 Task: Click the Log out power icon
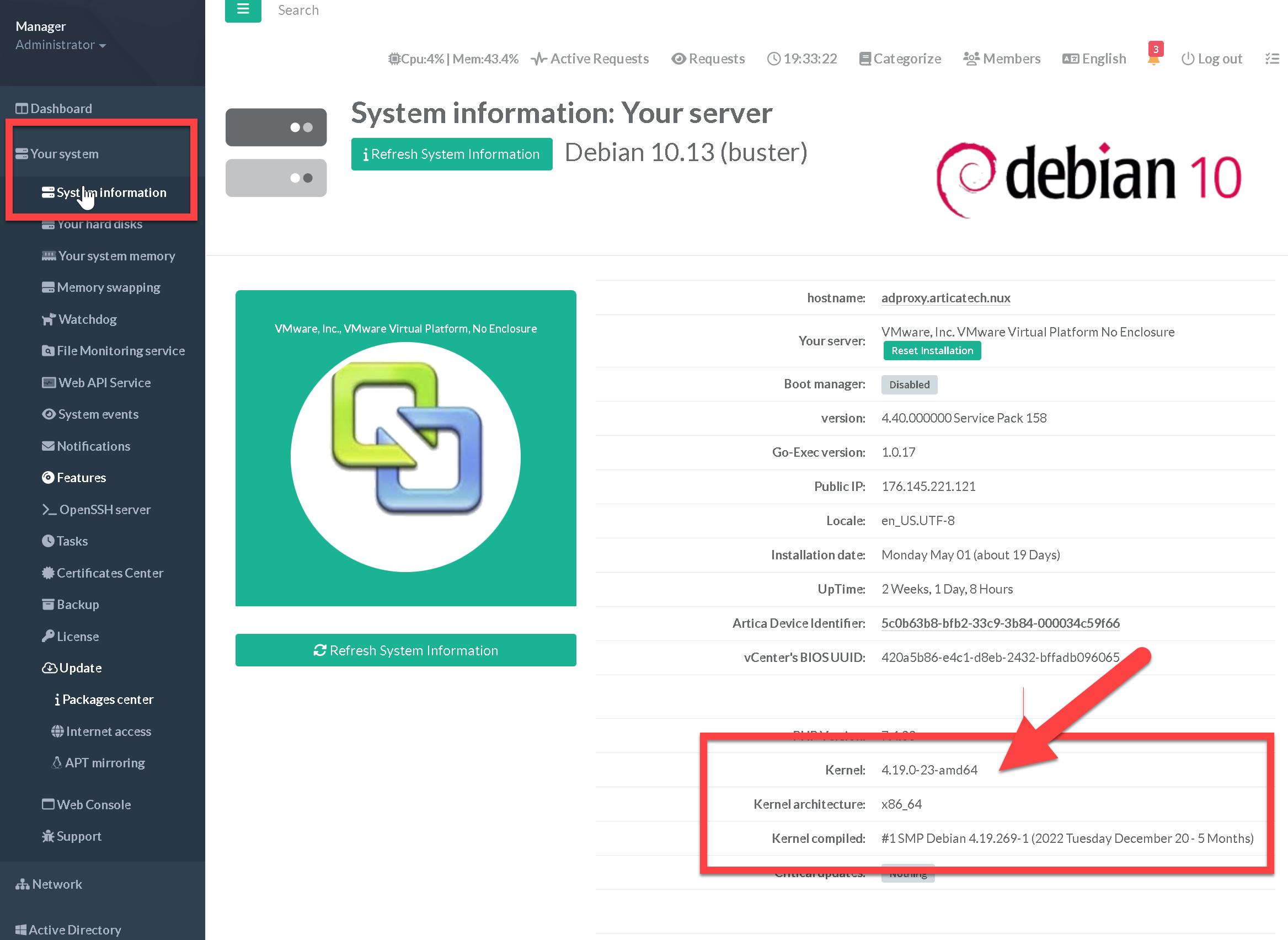tap(1187, 58)
